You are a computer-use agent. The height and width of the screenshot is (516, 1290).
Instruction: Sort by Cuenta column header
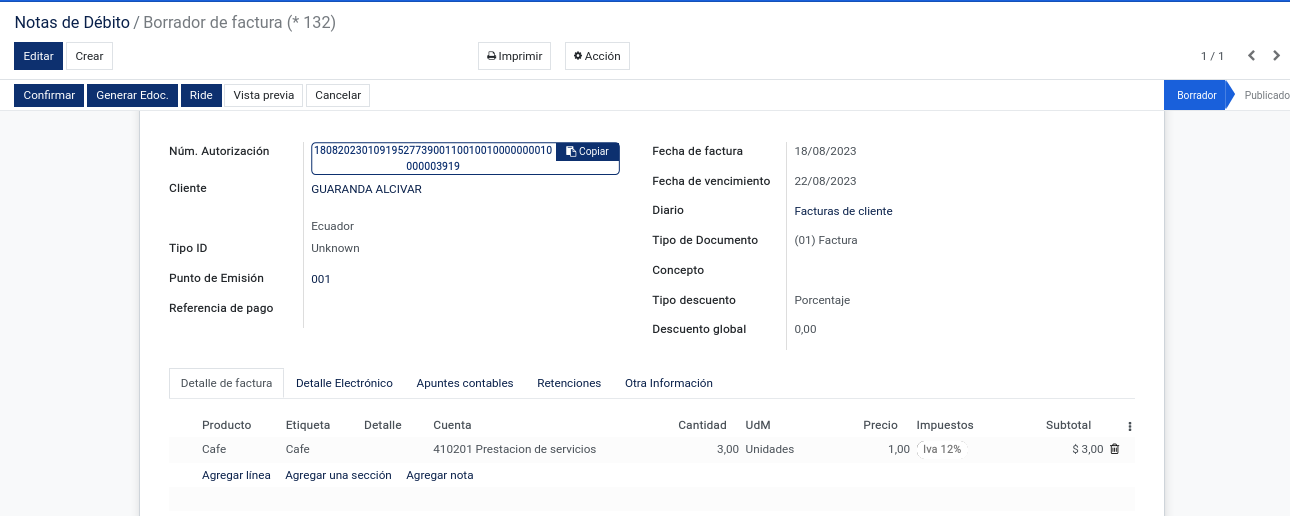(x=452, y=425)
